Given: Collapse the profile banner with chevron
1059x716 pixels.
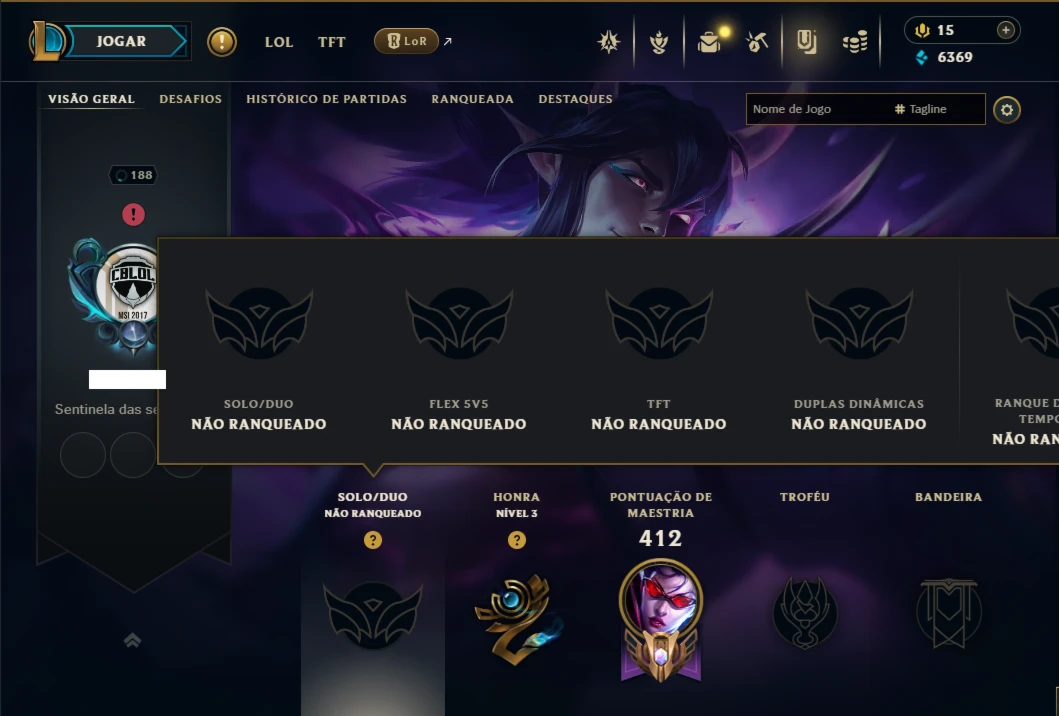Looking at the screenshot, I should tap(132, 640).
